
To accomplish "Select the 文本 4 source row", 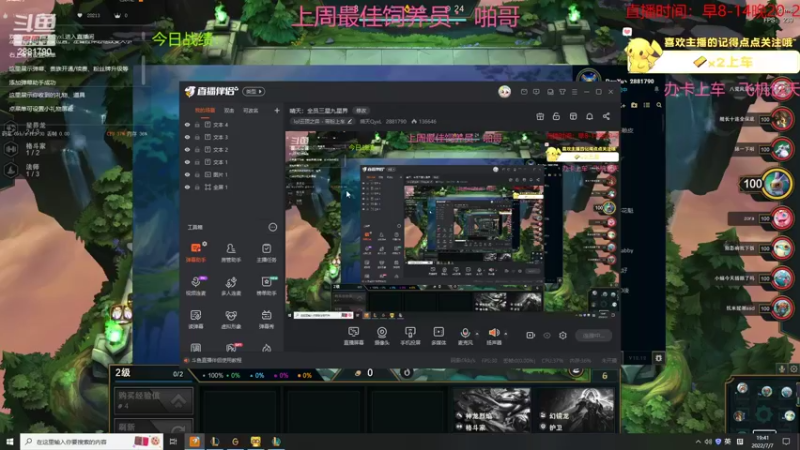I will [x=232, y=124].
